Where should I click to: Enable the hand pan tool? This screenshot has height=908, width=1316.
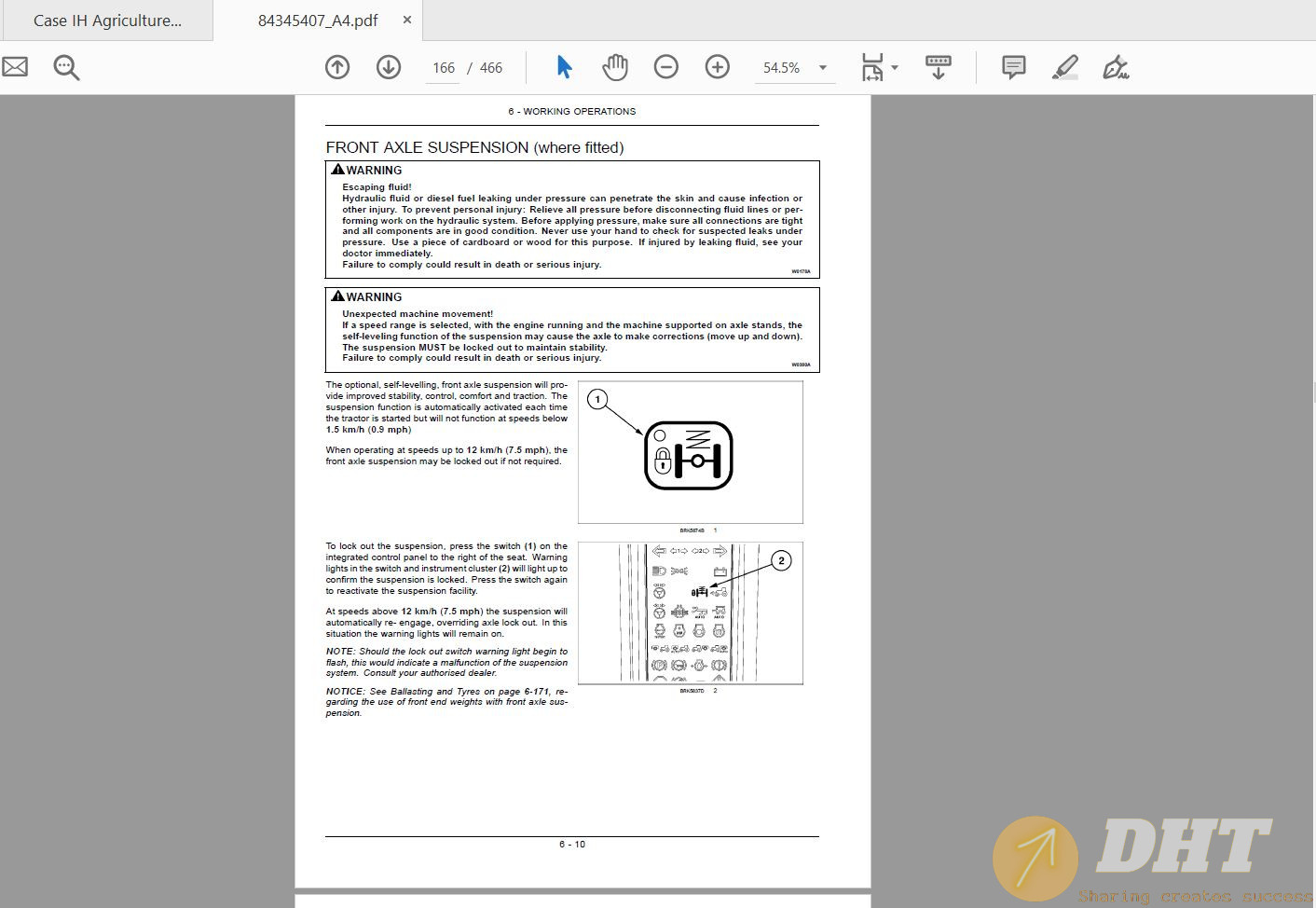click(x=615, y=67)
